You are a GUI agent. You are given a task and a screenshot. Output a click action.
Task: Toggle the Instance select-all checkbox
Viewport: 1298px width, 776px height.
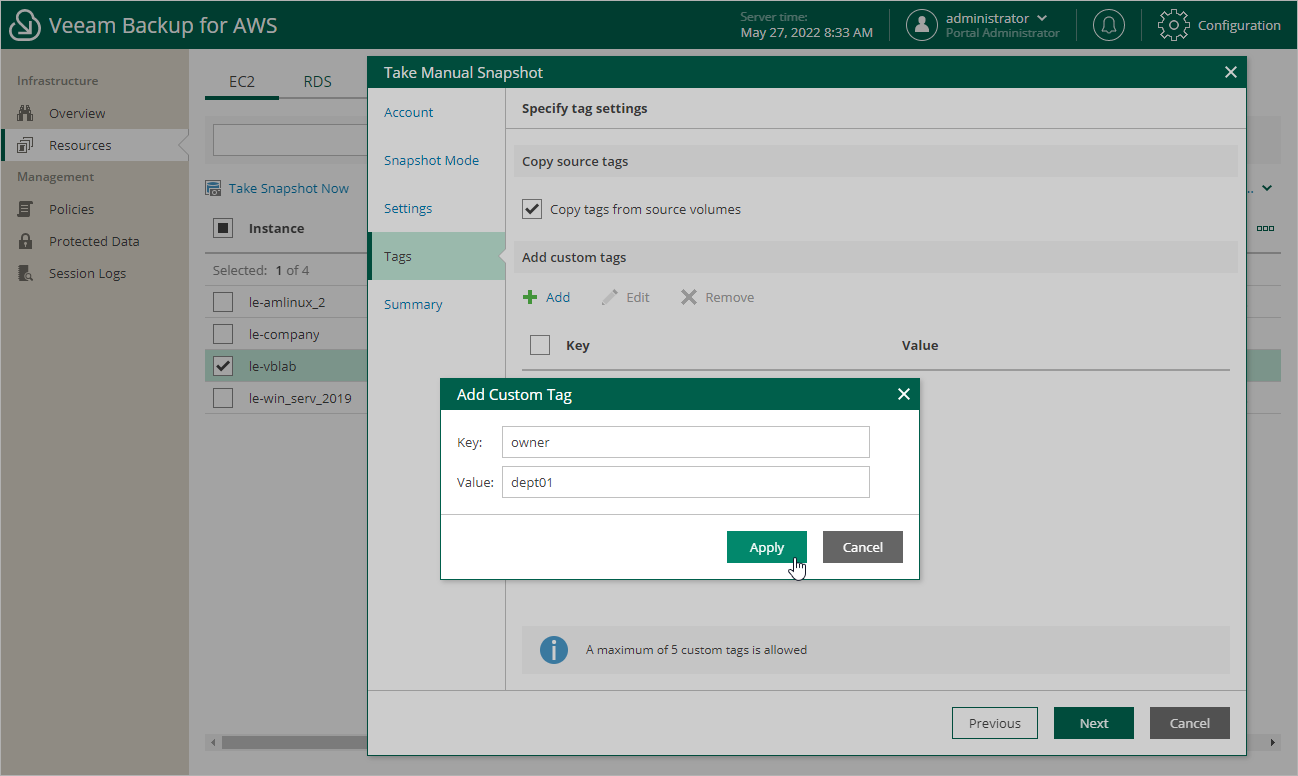click(x=222, y=228)
